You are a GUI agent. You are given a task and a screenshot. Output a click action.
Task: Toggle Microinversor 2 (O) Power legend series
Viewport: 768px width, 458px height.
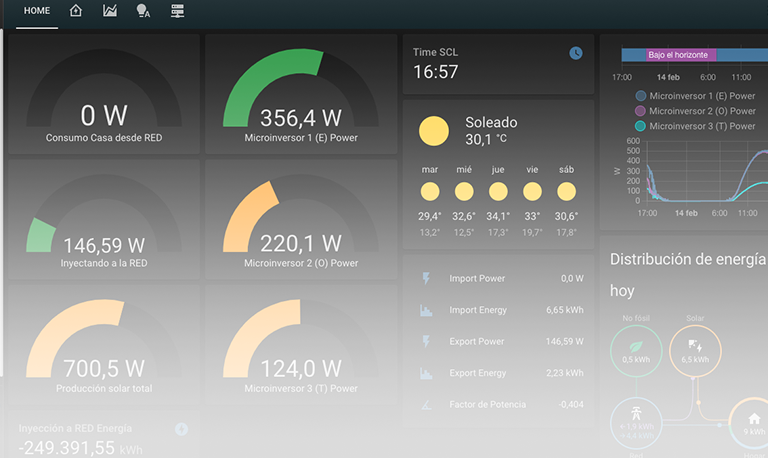pyautogui.click(x=696, y=111)
